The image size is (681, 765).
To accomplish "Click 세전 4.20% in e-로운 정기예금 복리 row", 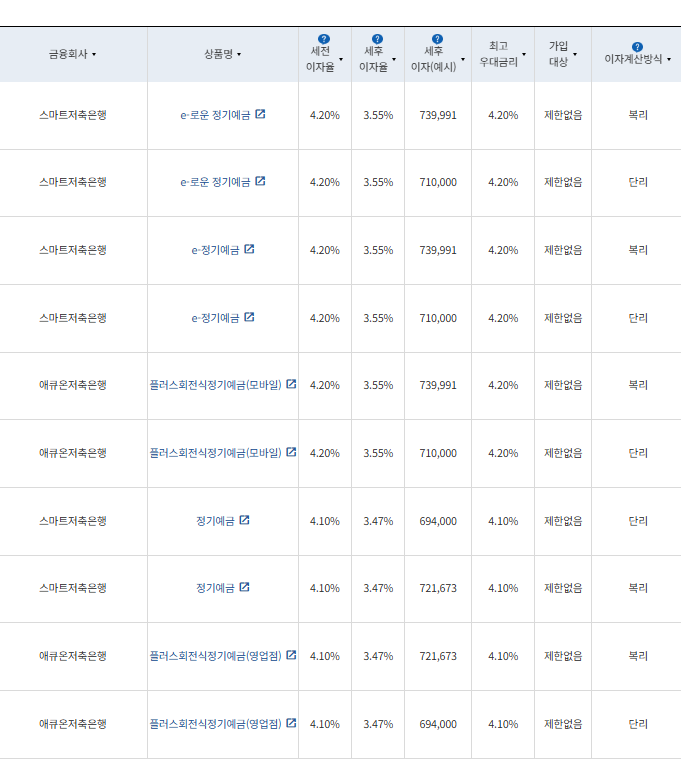I will tap(324, 115).
